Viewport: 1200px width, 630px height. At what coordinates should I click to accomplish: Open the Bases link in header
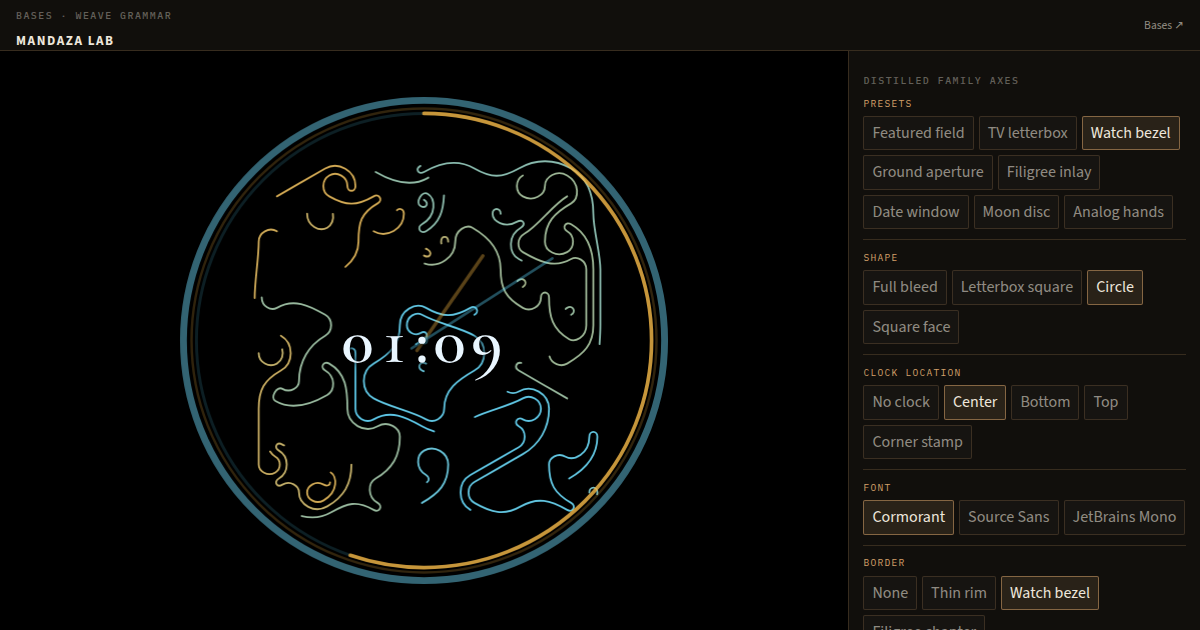coord(1163,25)
